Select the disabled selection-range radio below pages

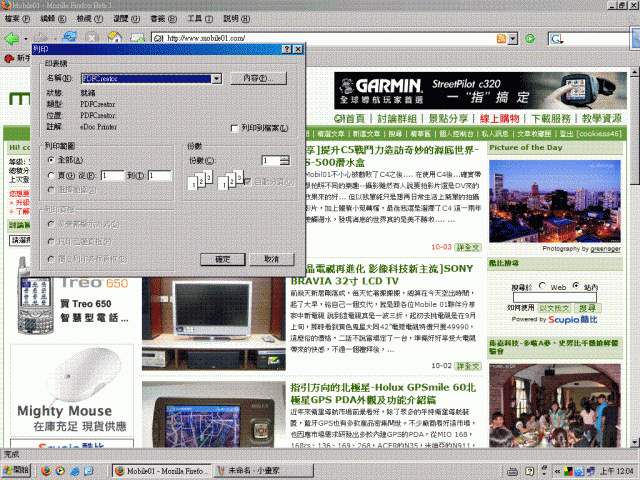point(51,190)
